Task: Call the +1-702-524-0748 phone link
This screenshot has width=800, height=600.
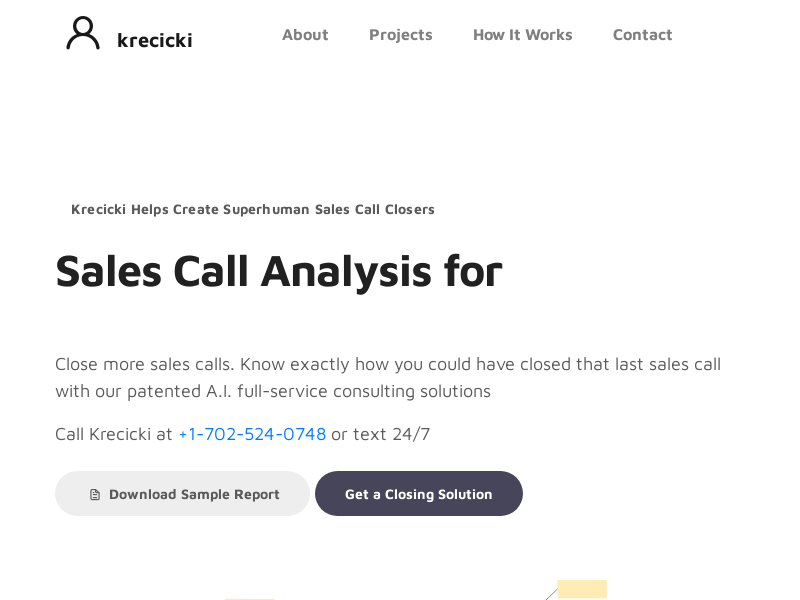Action: point(252,434)
